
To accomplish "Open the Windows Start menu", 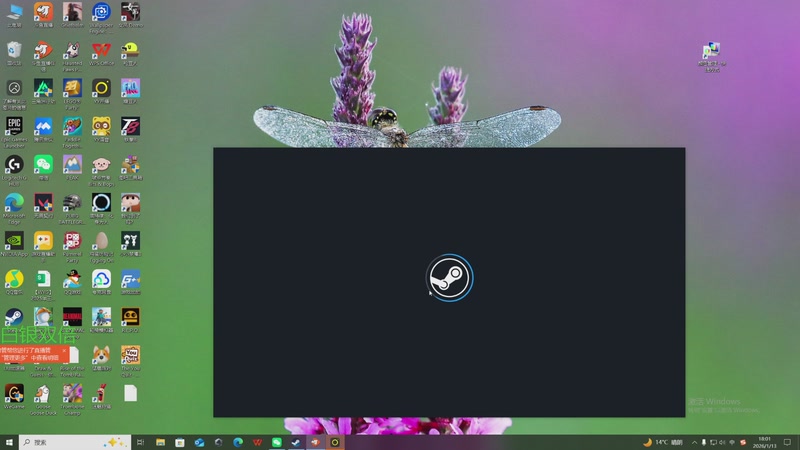I will point(9,442).
